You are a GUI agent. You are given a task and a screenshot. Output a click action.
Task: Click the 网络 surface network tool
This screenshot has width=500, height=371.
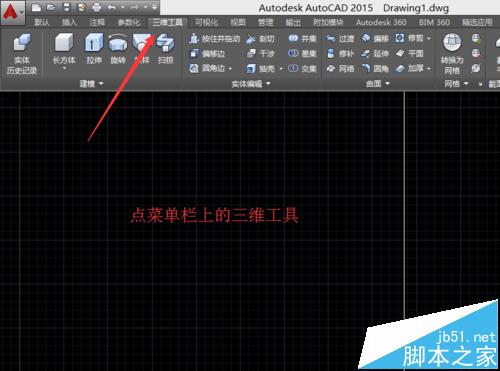(x=340, y=69)
